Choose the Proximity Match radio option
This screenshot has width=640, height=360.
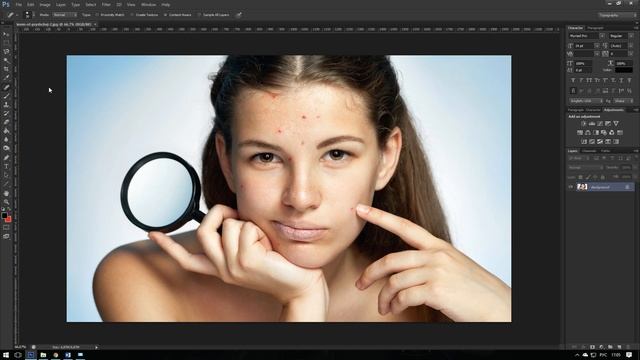coord(110,15)
